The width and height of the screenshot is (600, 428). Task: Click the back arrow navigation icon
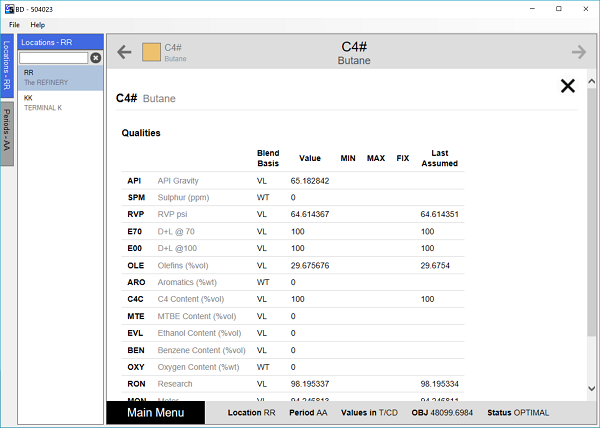coord(124,52)
